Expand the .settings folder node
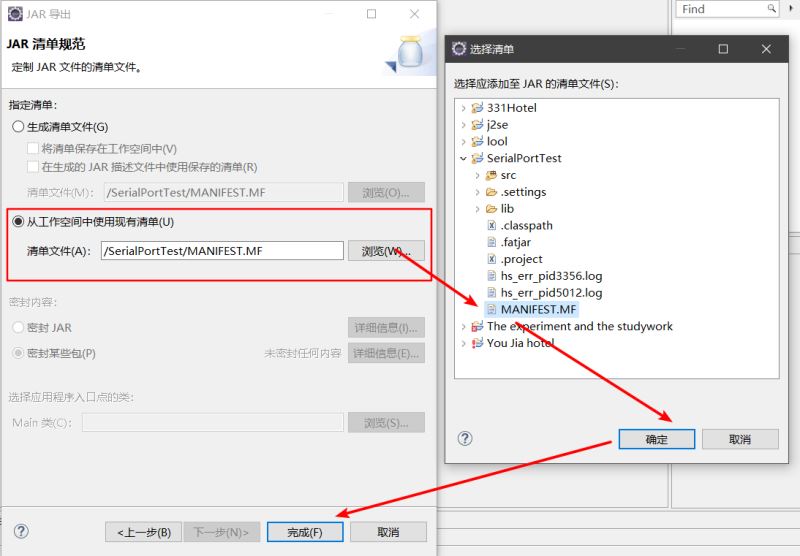This screenshot has width=800, height=556. [478, 192]
